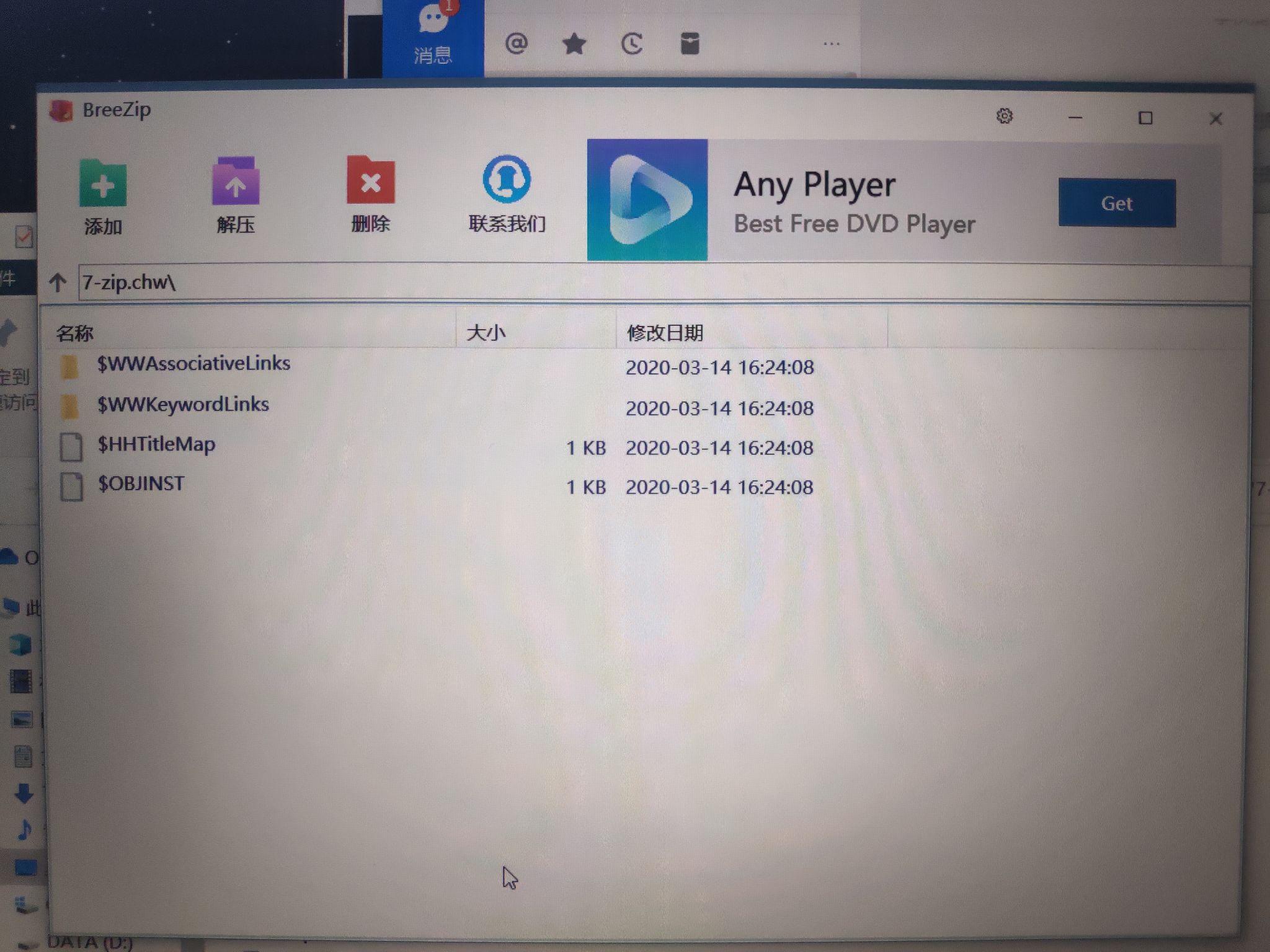This screenshot has height=952, width=1270.
Task: Open 消息 tab in background chat window
Action: coord(433,37)
